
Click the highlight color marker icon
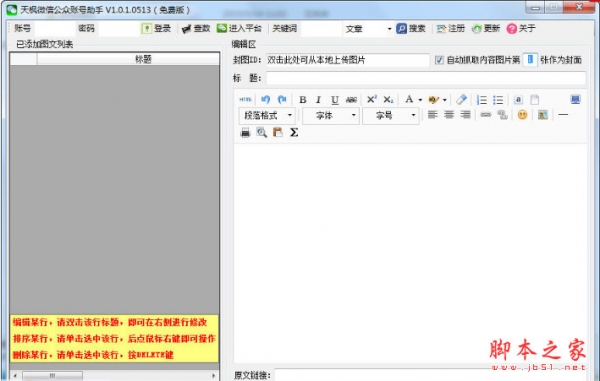[x=433, y=100]
